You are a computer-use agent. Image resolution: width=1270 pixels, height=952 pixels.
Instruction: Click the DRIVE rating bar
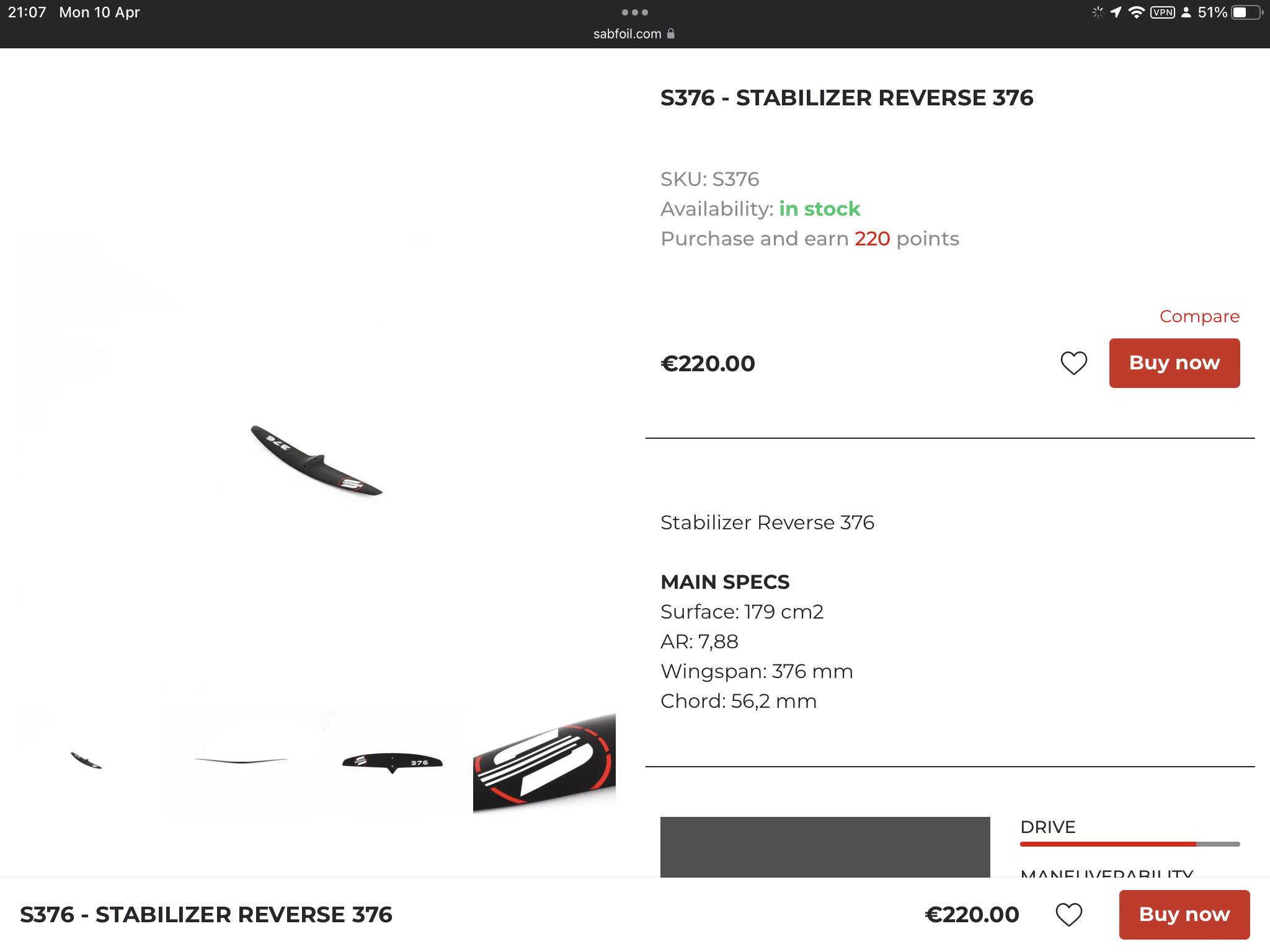pyautogui.click(x=1129, y=844)
